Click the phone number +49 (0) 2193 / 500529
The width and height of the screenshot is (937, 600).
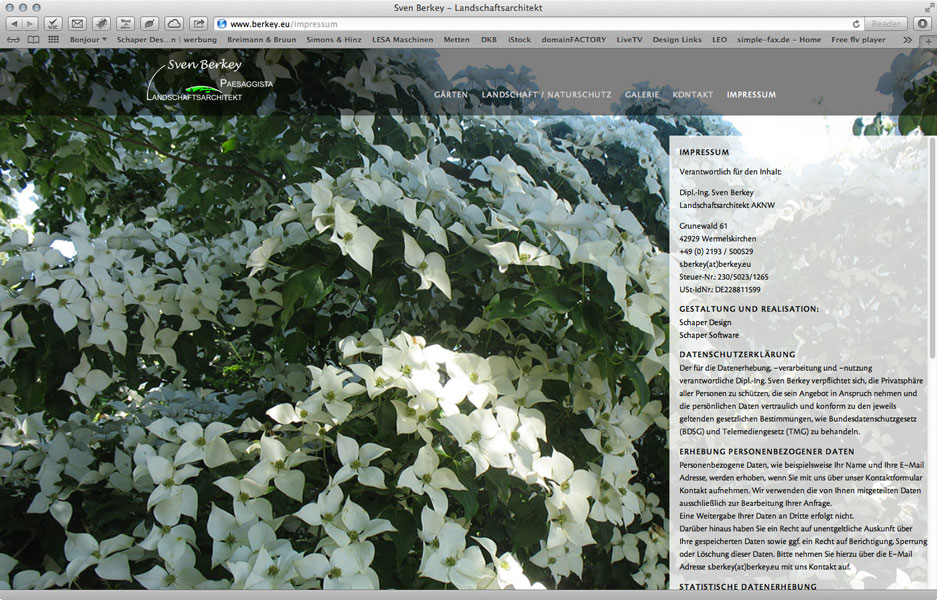[716, 252]
